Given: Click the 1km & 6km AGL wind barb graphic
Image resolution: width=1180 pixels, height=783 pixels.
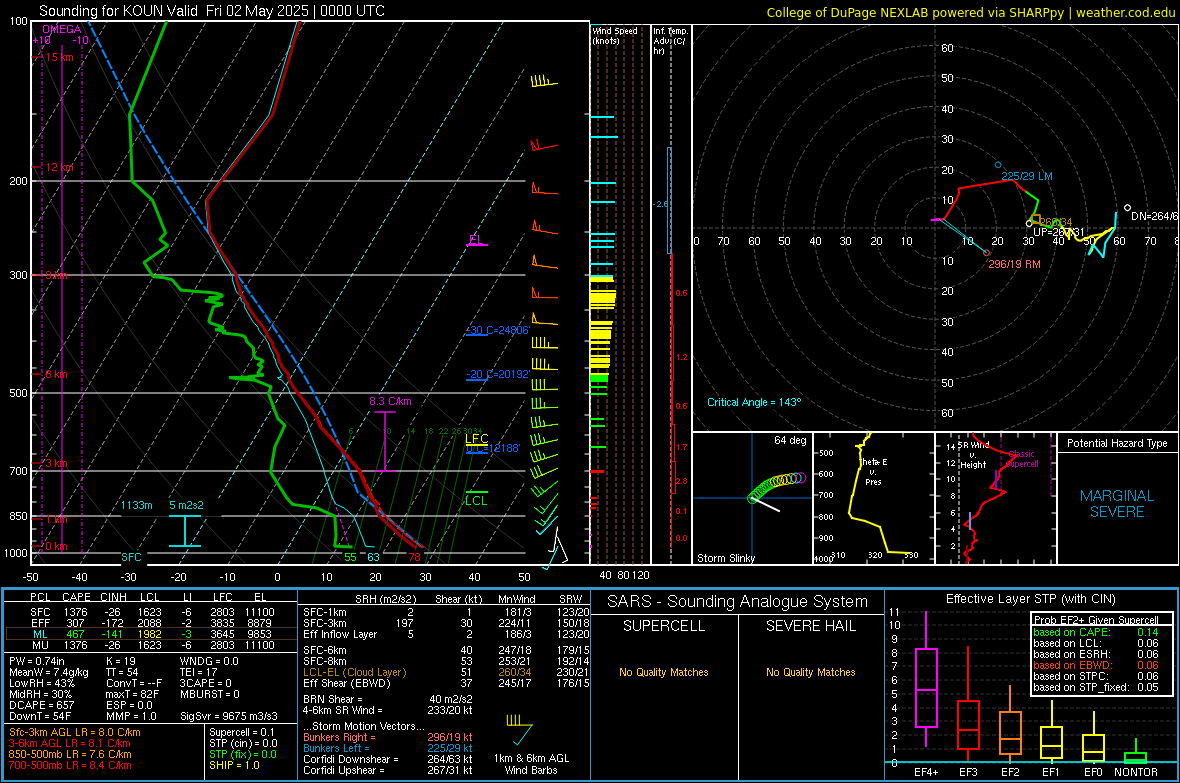Looking at the screenshot, I should [519, 728].
